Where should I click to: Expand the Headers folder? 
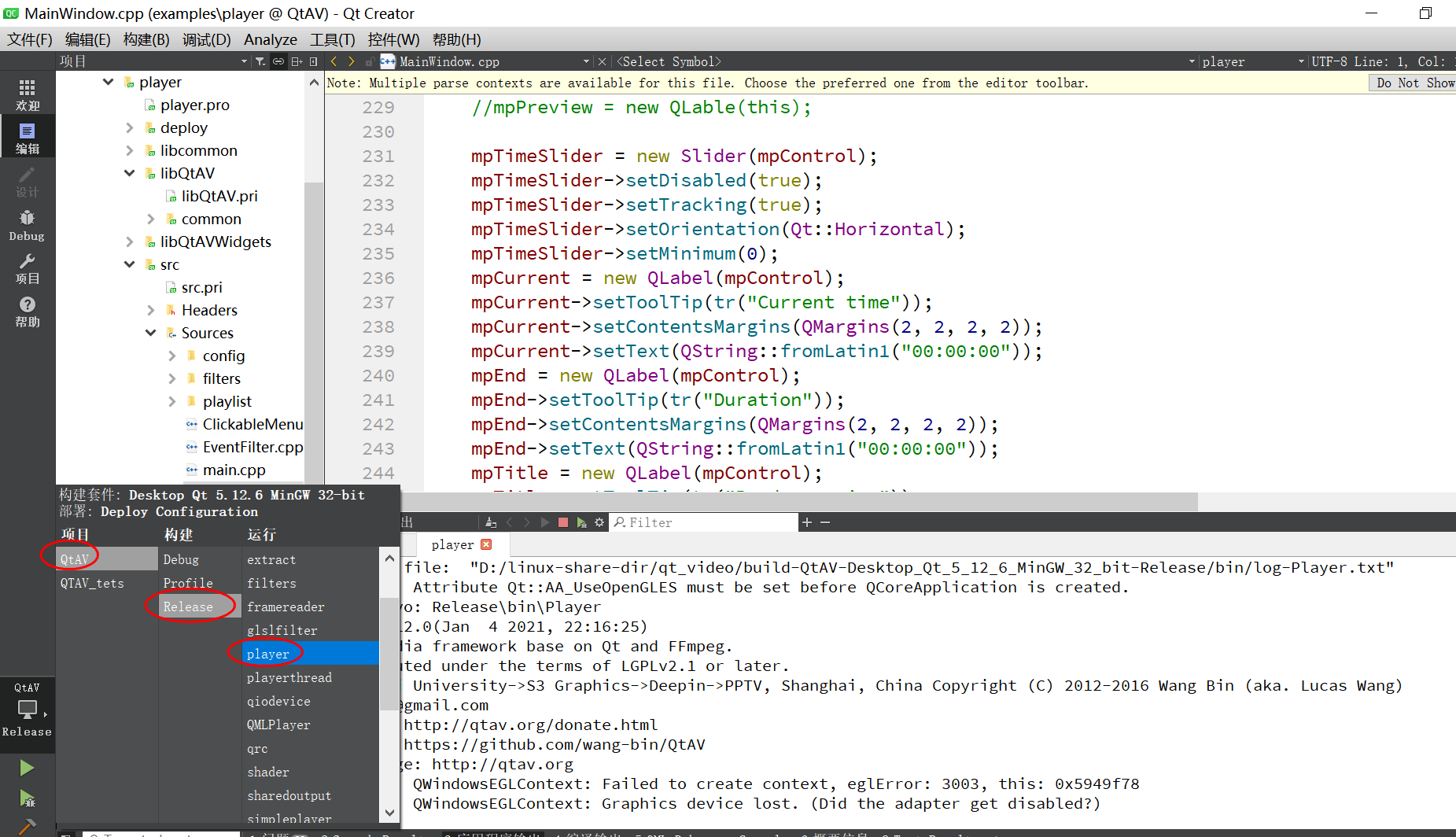(151, 310)
